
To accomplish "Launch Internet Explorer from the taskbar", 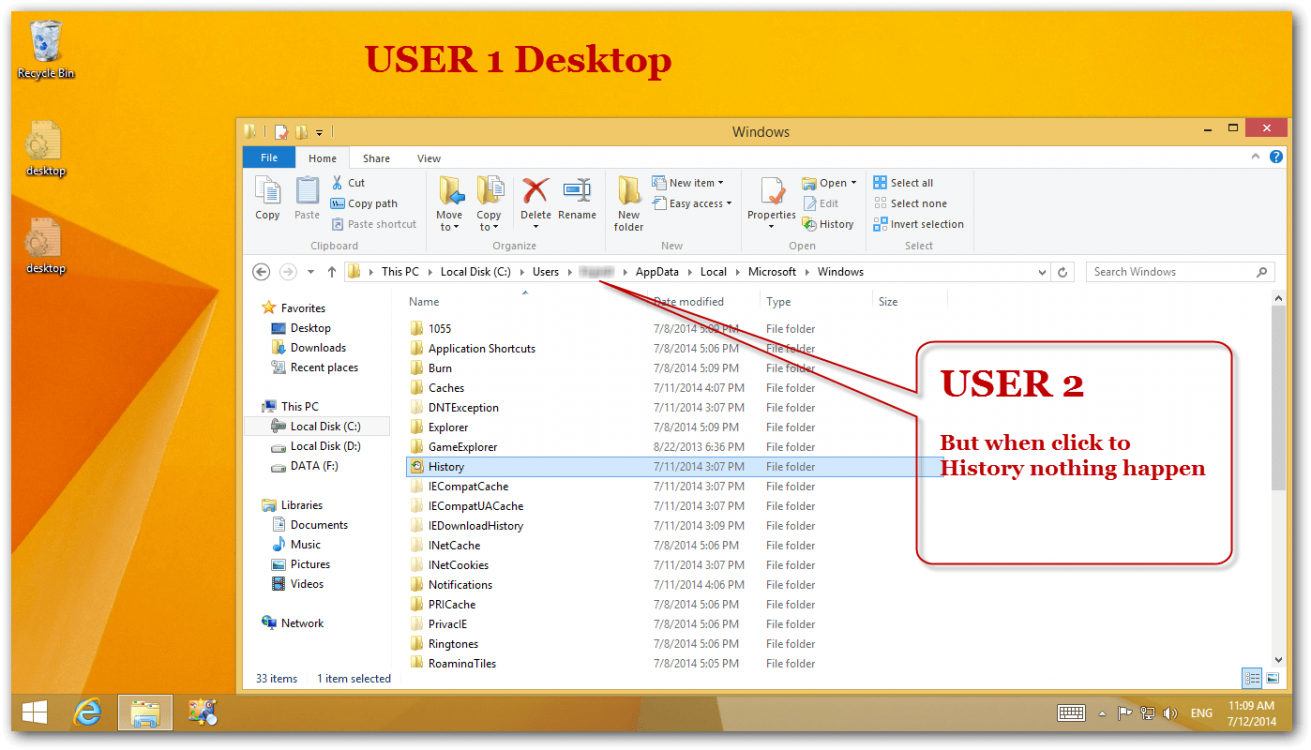I will pyautogui.click(x=86, y=712).
